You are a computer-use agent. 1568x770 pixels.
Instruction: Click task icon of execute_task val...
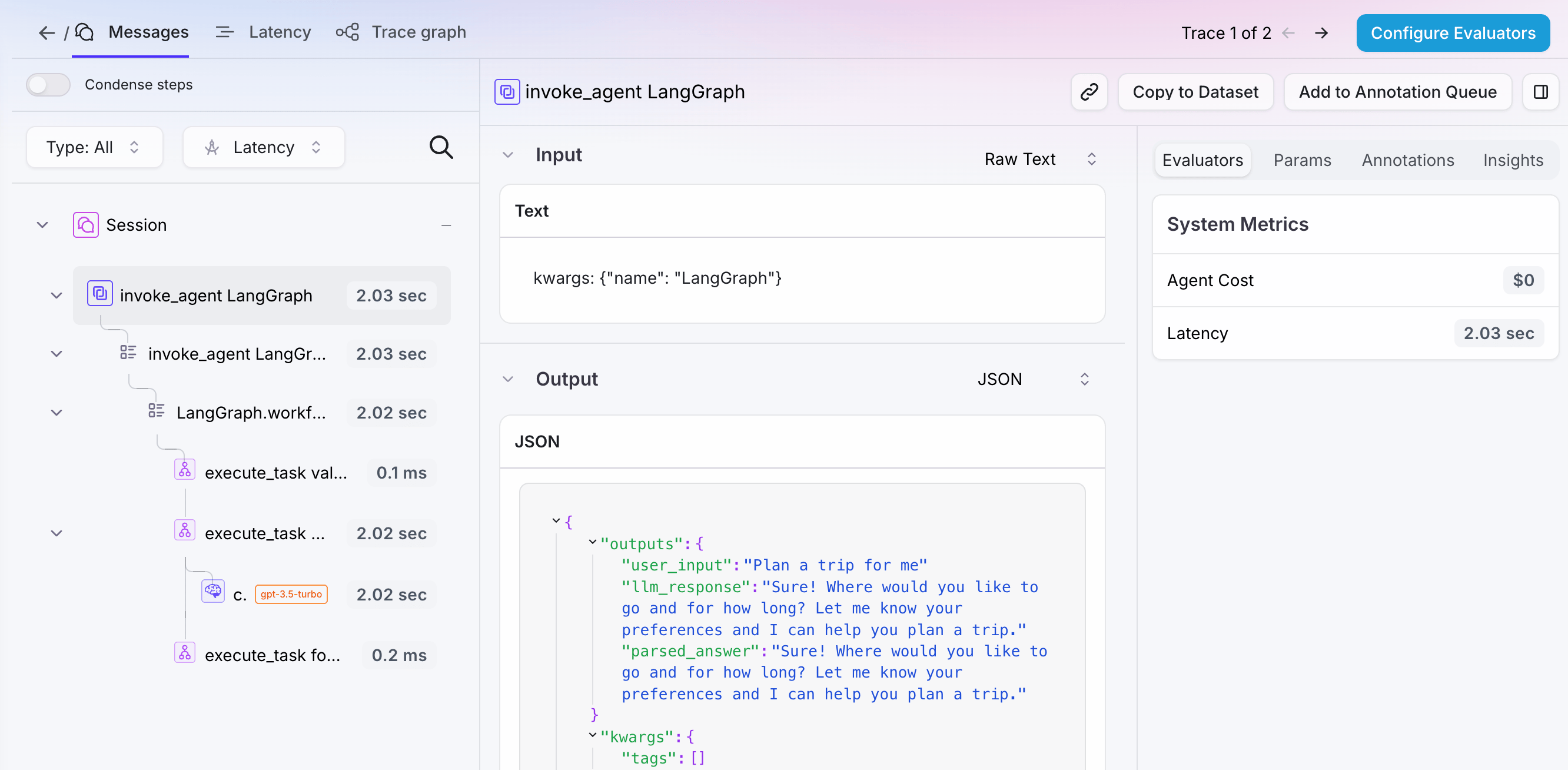point(184,470)
